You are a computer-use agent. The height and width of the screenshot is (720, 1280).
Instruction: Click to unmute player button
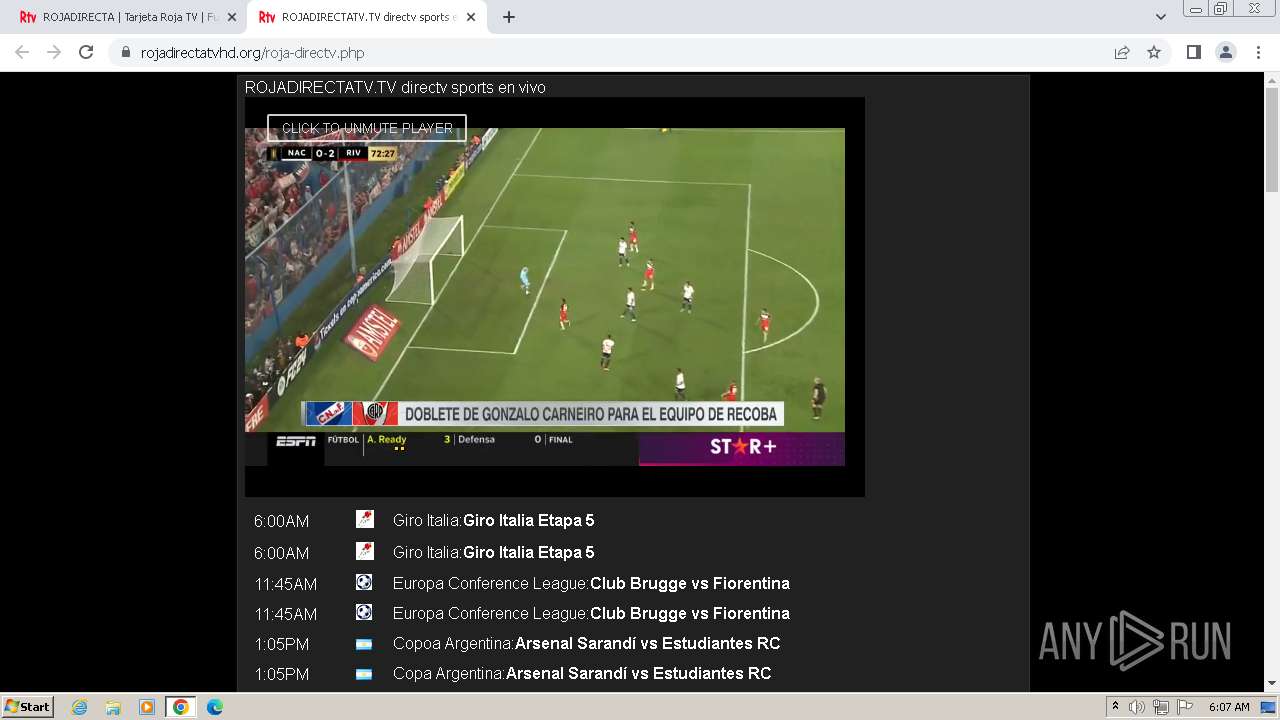click(367, 128)
